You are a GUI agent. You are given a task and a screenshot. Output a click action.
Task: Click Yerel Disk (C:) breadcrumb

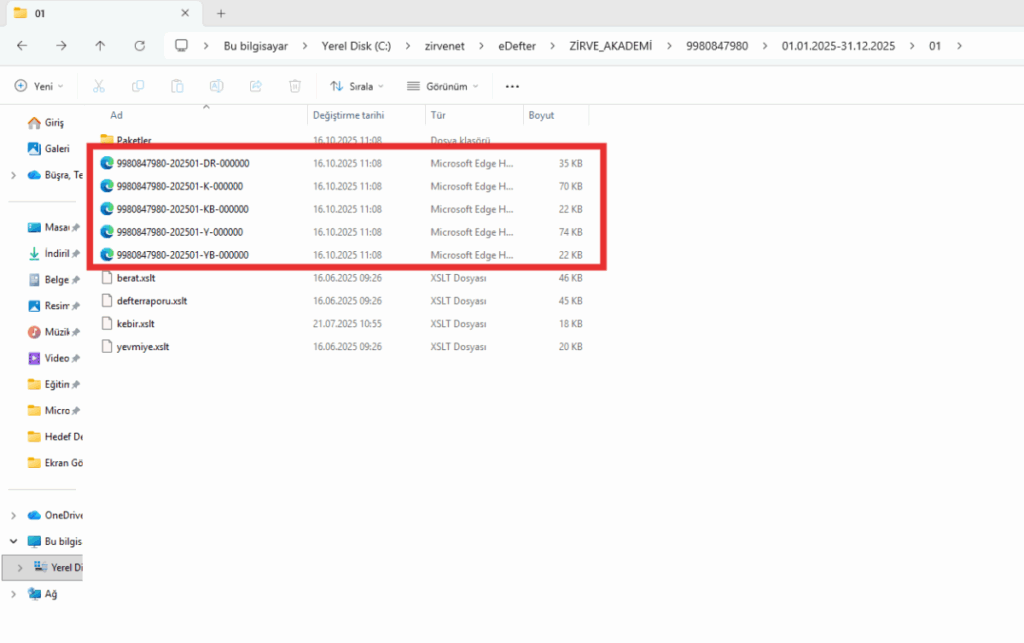(356, 46)
